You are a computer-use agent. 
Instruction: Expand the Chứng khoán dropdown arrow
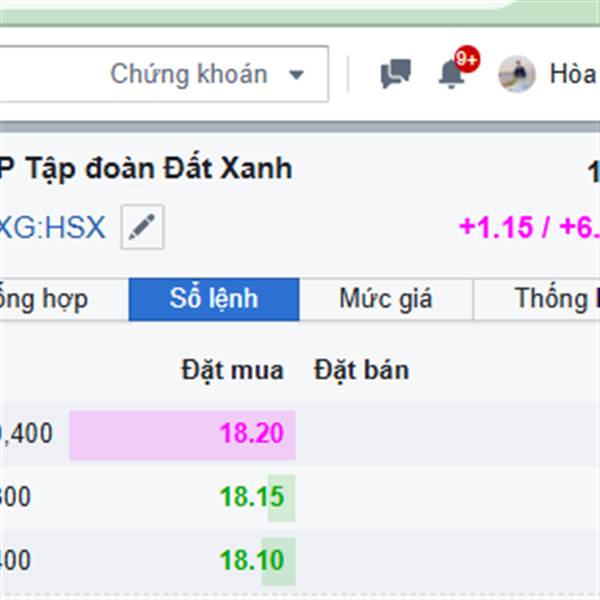[296, 74]
